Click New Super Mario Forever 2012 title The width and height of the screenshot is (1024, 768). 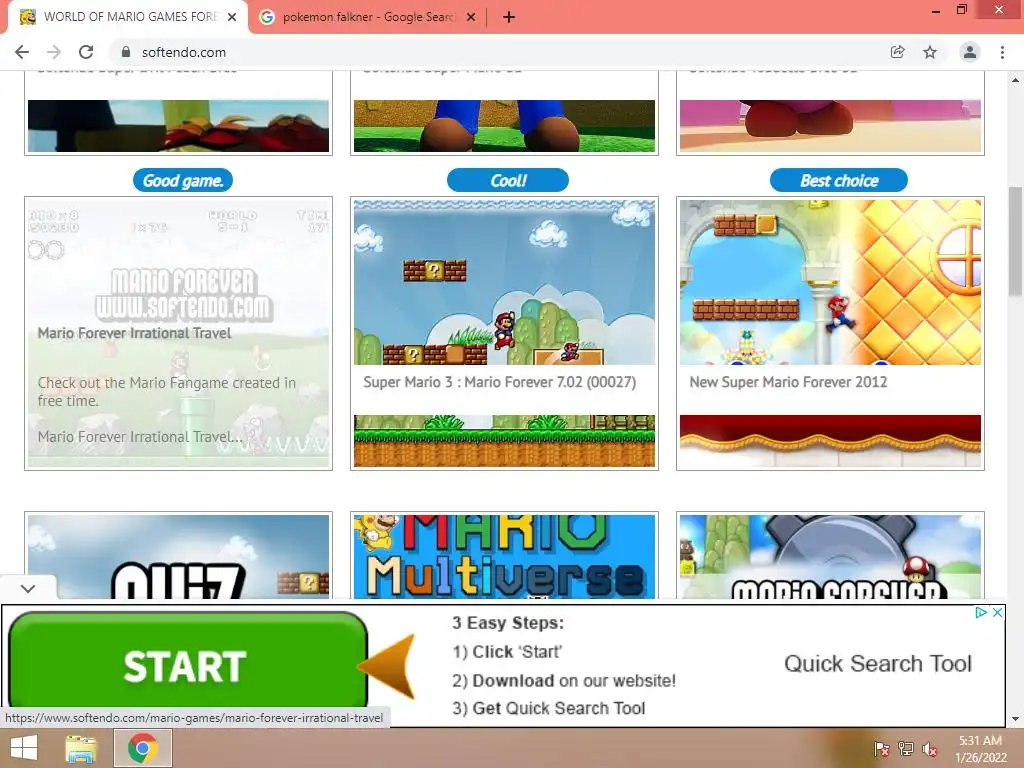point(788,382)
